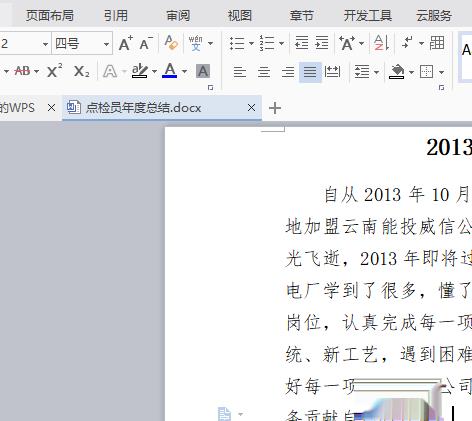
Task: Expand the paragraph marks dropdown arrow
Action: pos(421,43)
